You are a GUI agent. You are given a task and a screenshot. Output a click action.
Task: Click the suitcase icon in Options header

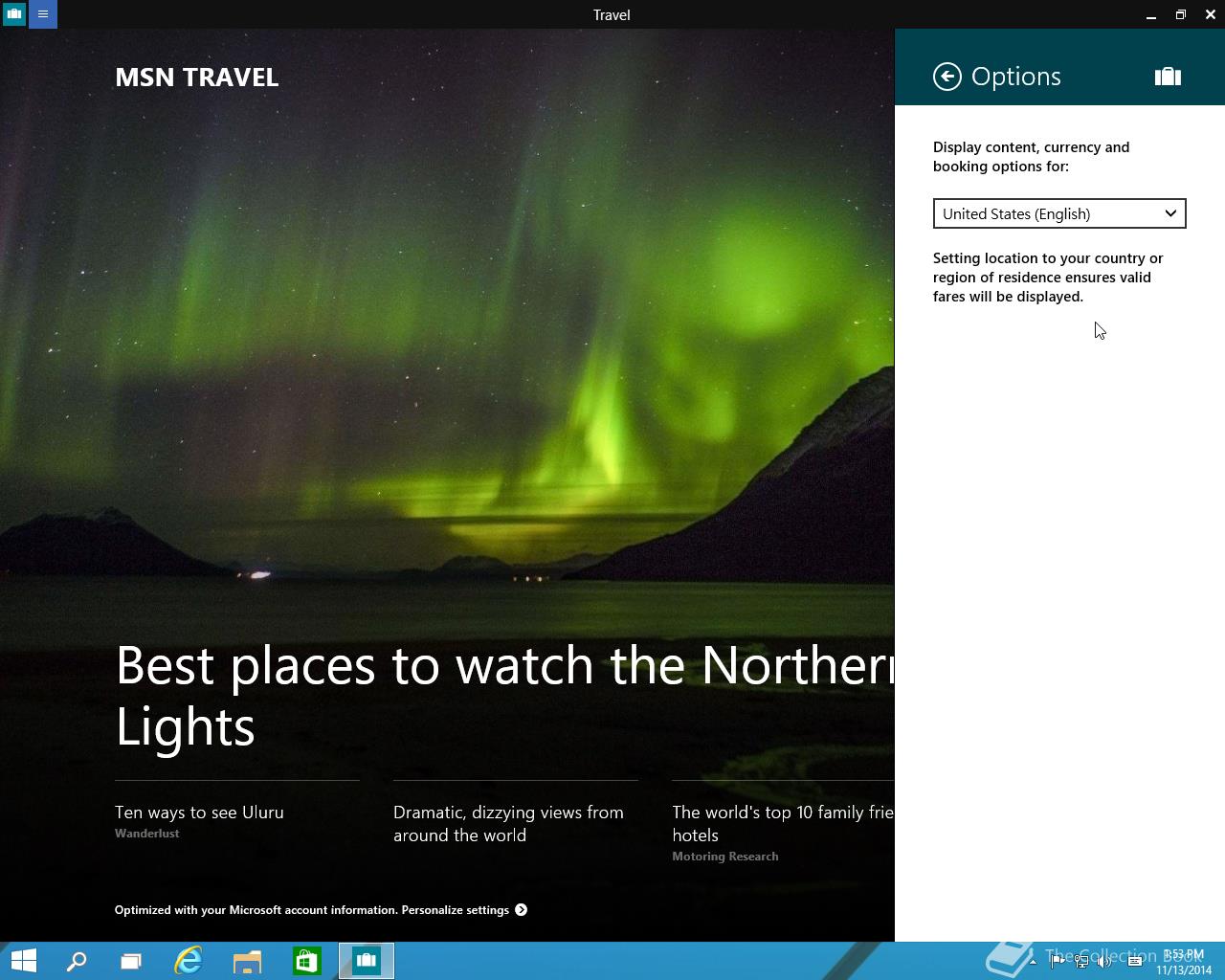pos(1168,77)
